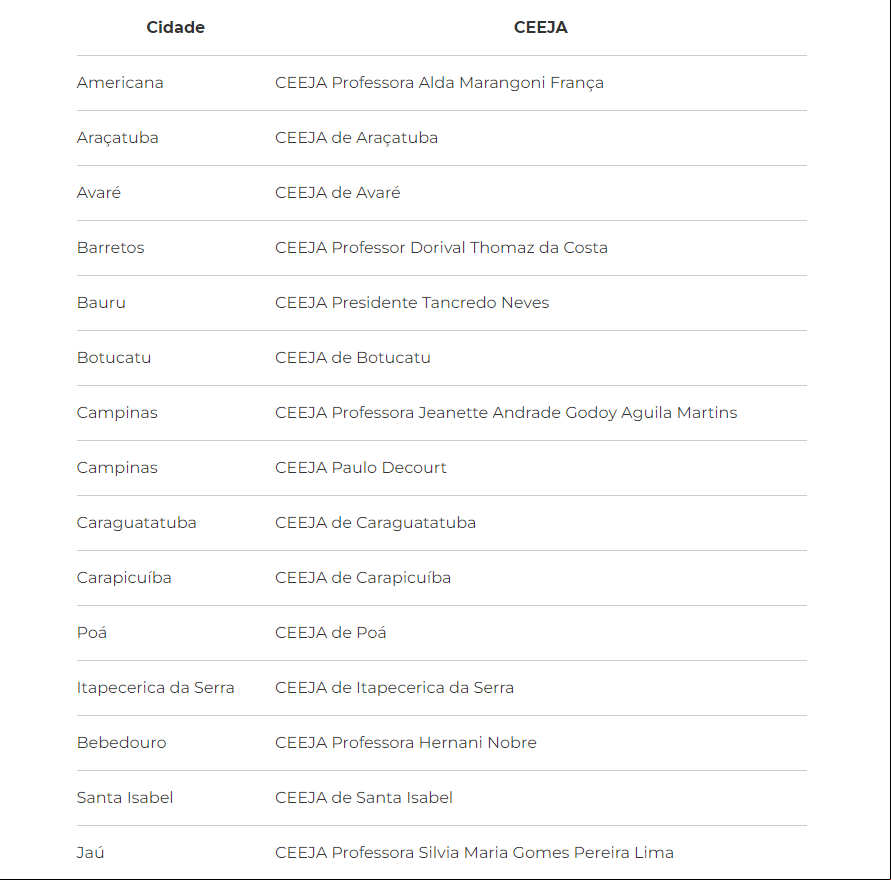The image size is (891, 880).
Task: Select the Americana city cell
Action: (x=120, y=83)
